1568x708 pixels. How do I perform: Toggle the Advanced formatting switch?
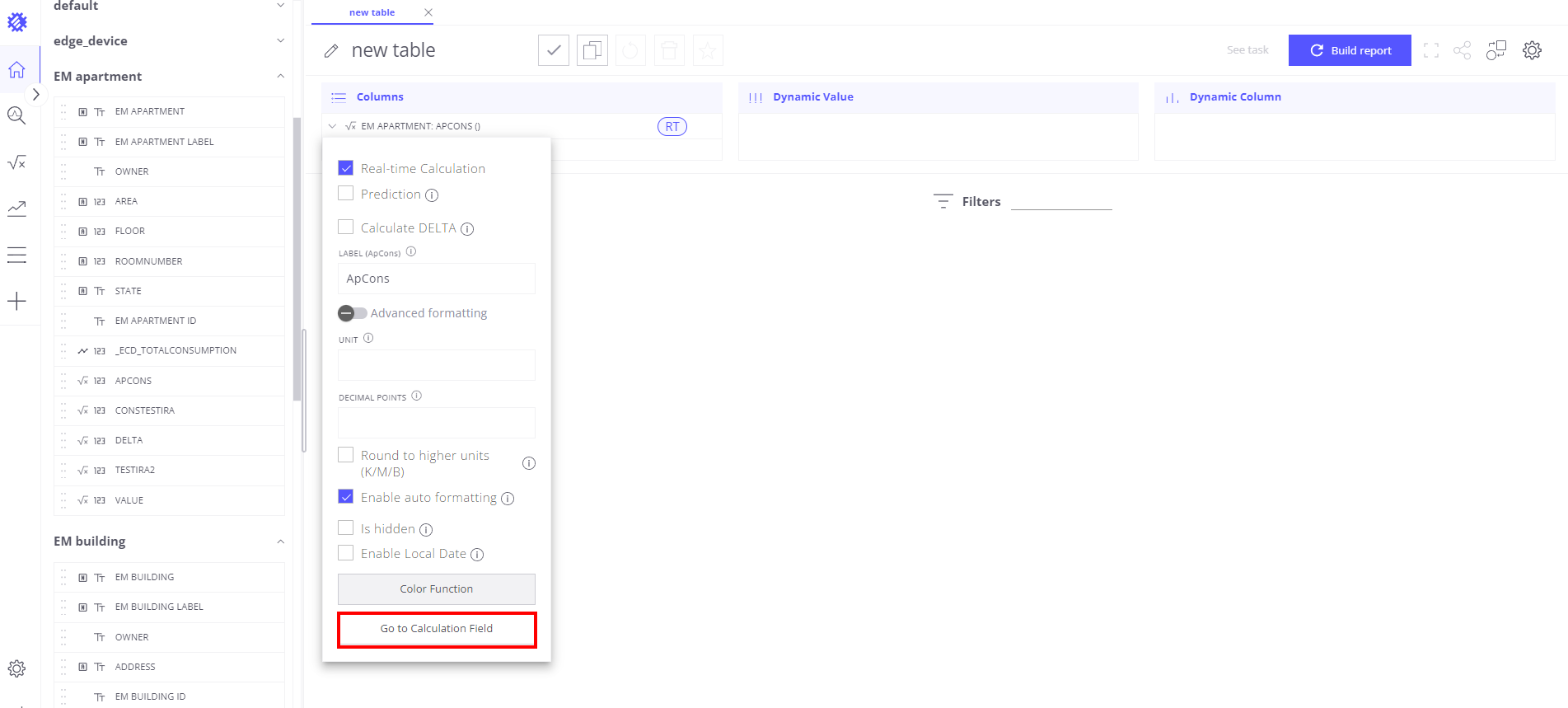(352, 313)
